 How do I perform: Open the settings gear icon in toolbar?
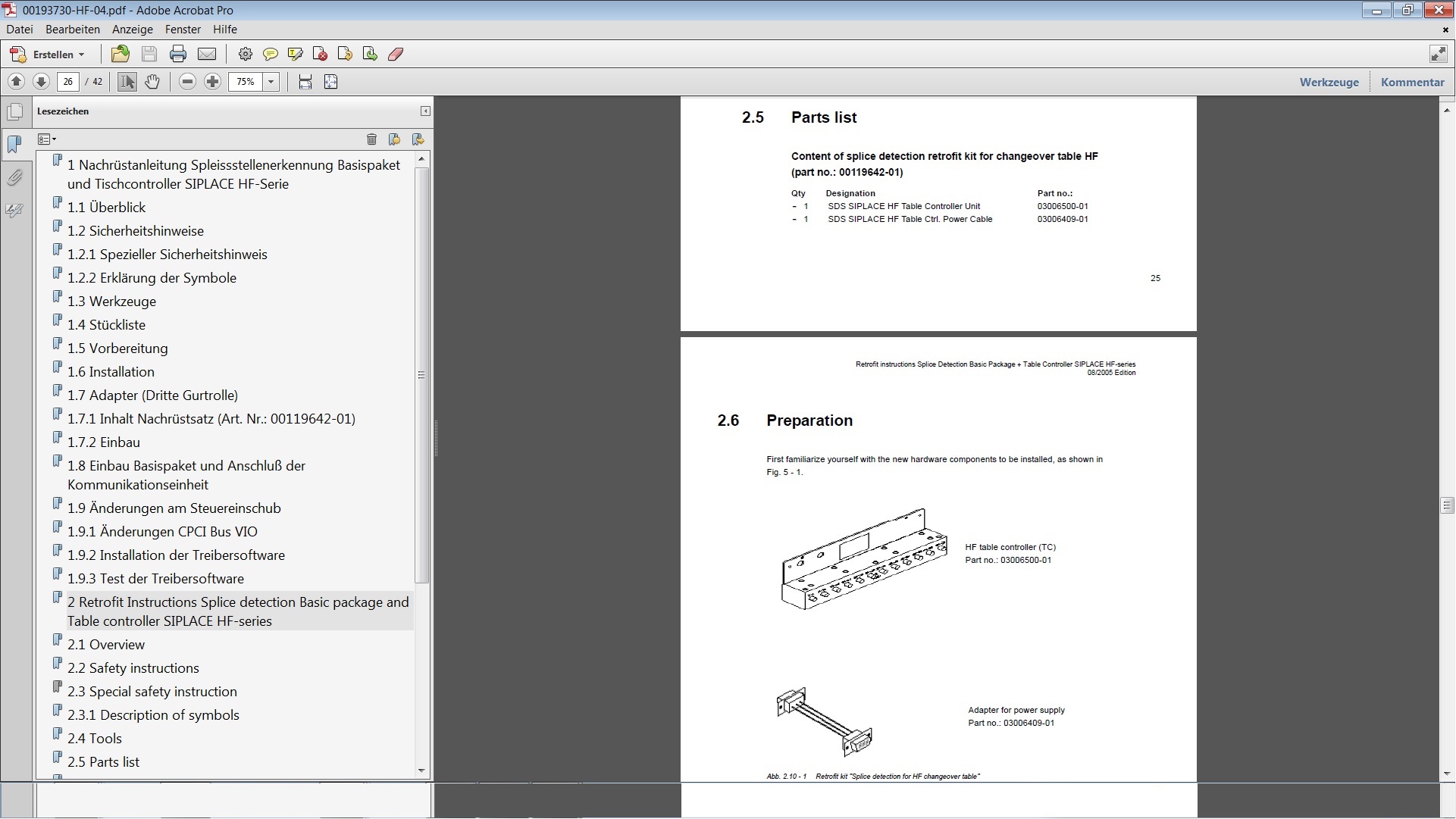[245, 54]
